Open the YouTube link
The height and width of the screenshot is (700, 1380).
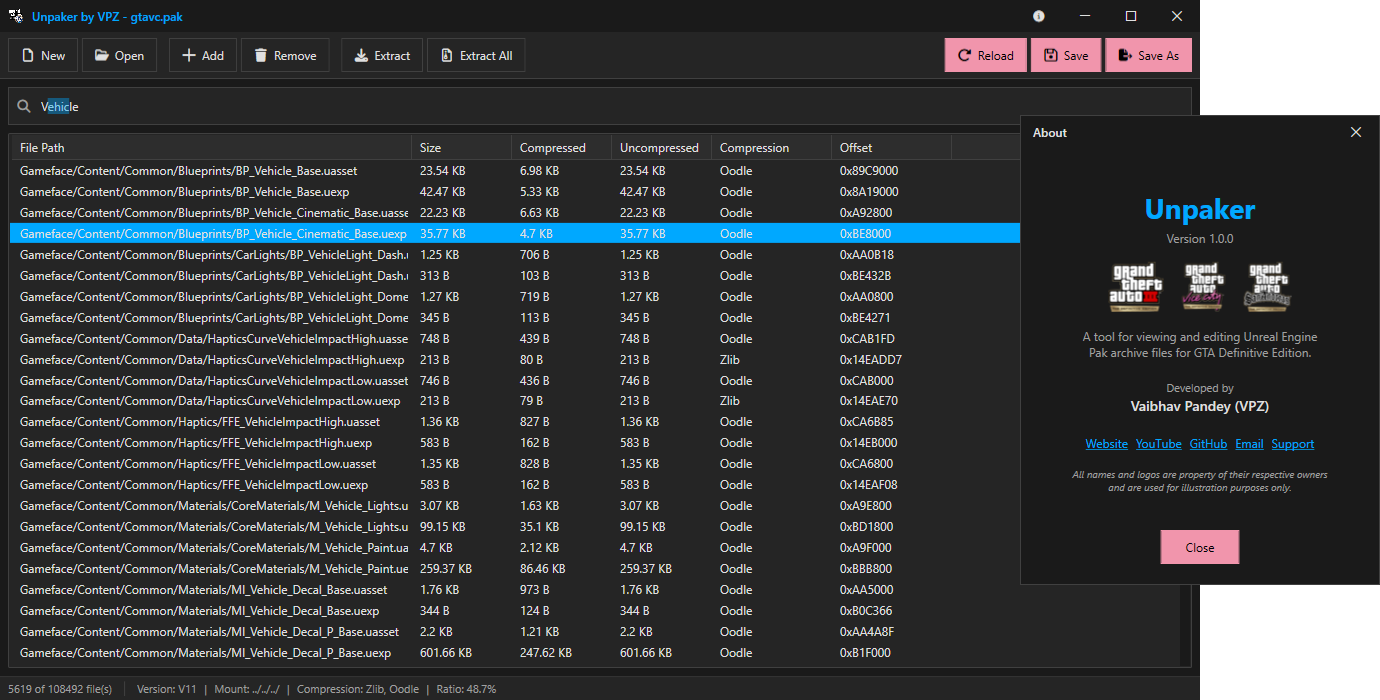pos(1158,443)
